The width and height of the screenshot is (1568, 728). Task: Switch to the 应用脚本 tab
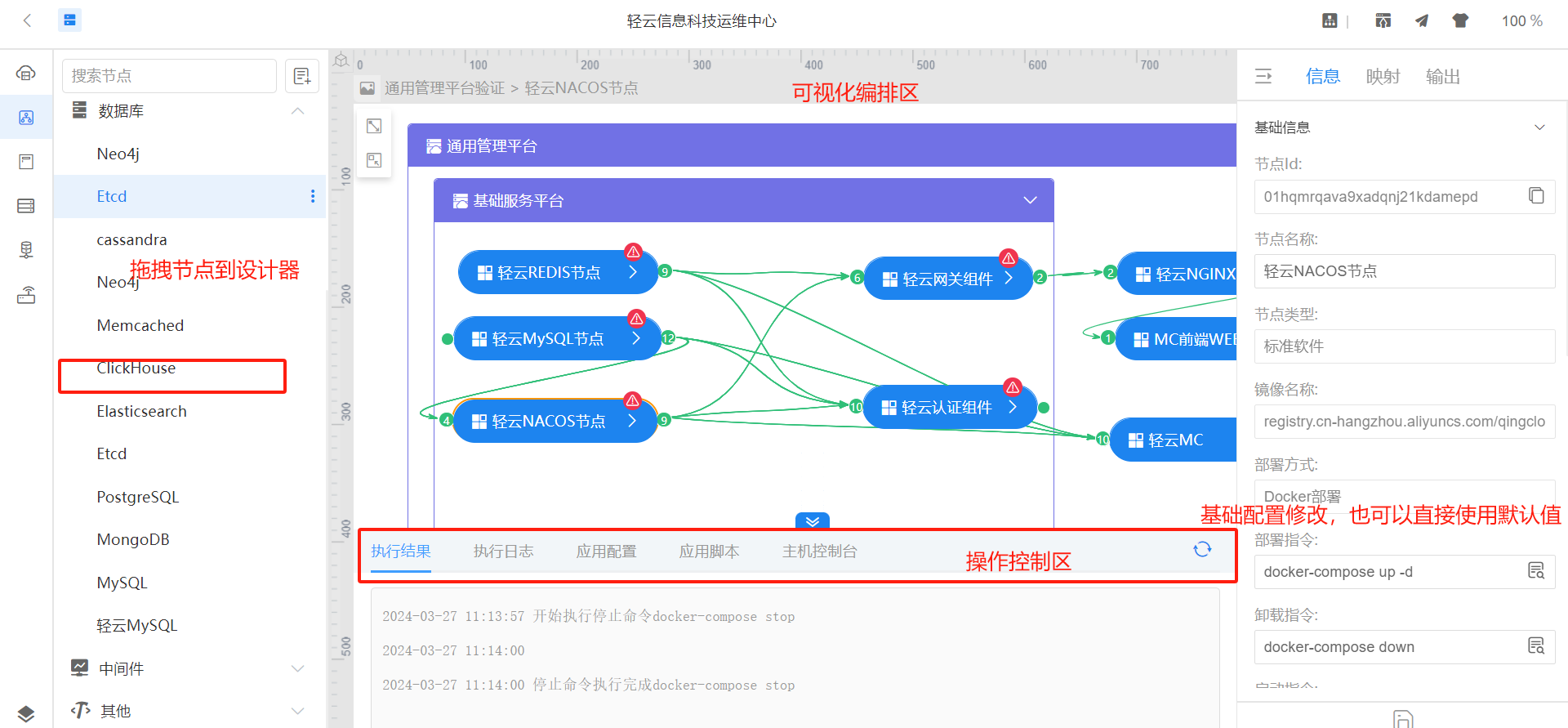pyautogui.click(x=710, y=552)
